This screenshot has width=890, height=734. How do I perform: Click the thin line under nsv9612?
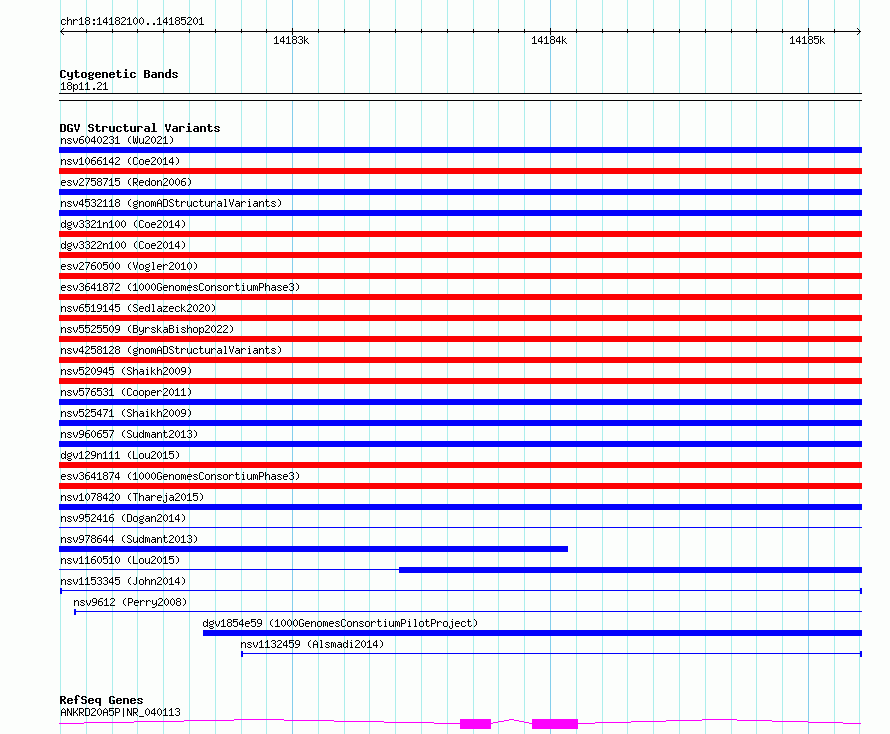tap(468, 612)
